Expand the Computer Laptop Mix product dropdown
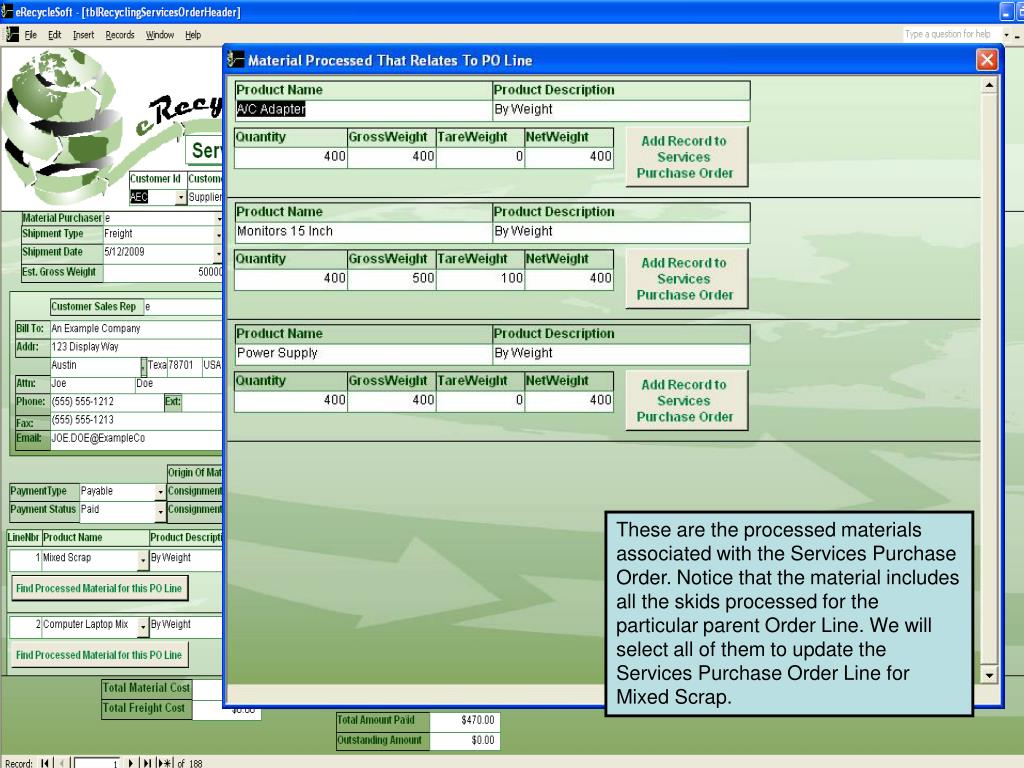This screenshot has width=1024, height=768. pos(143,627)
